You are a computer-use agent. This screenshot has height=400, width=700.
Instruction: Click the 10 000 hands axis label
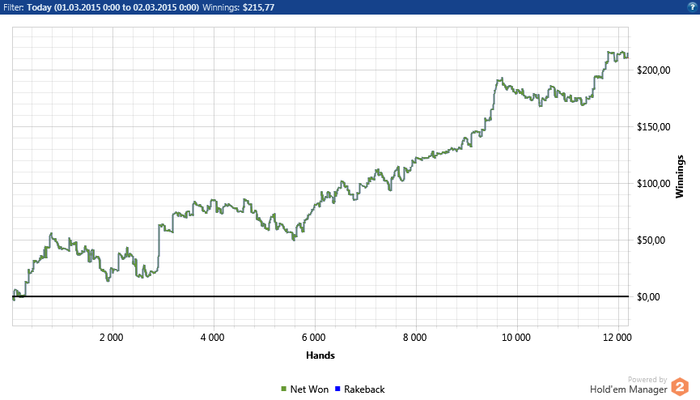click(516, 338)
